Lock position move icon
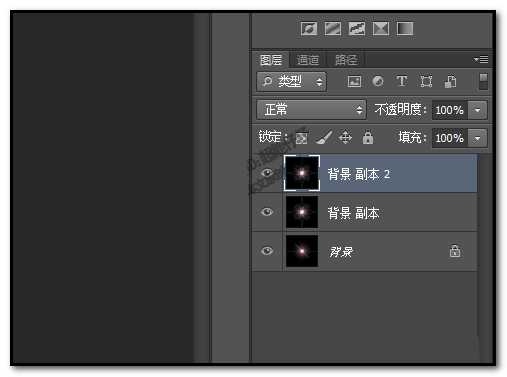Screen dimensions: 507x377 345,137
